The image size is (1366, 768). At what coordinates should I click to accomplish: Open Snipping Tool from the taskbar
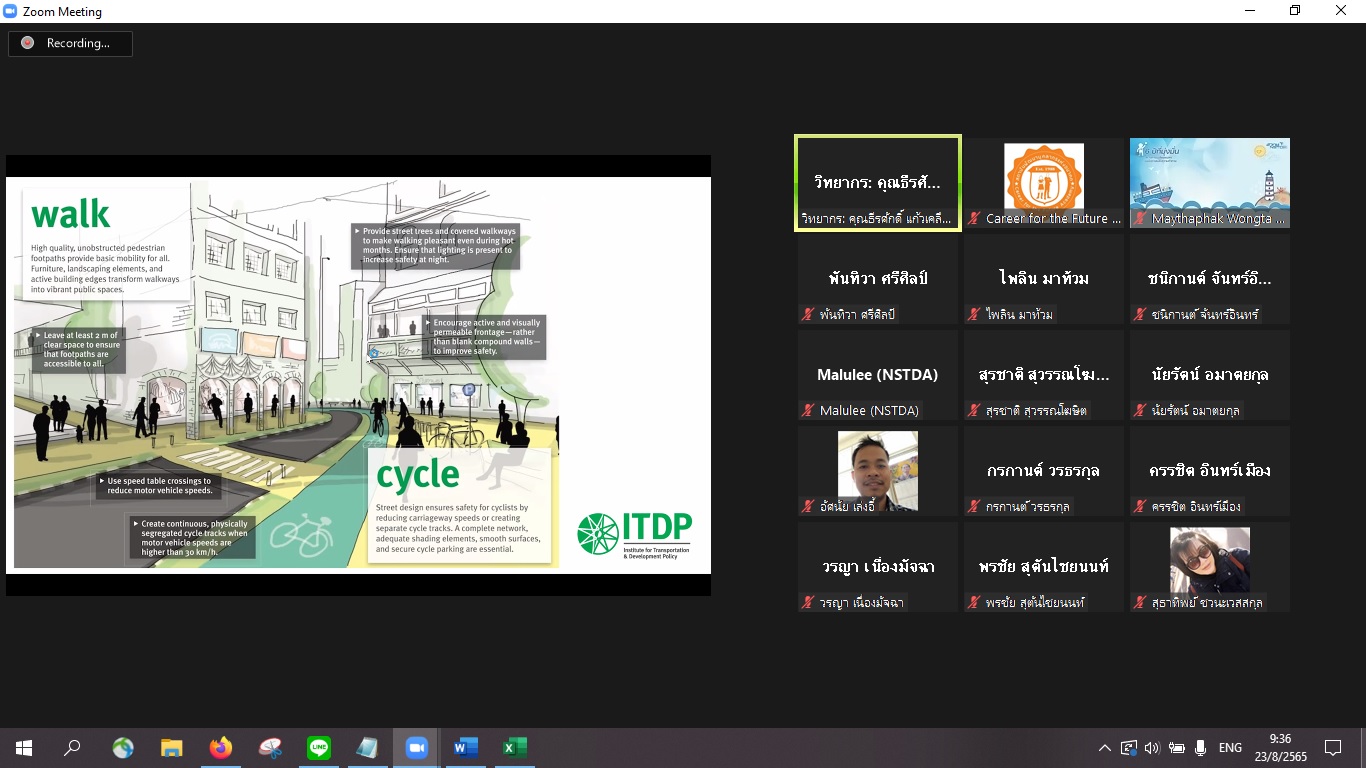270,748
